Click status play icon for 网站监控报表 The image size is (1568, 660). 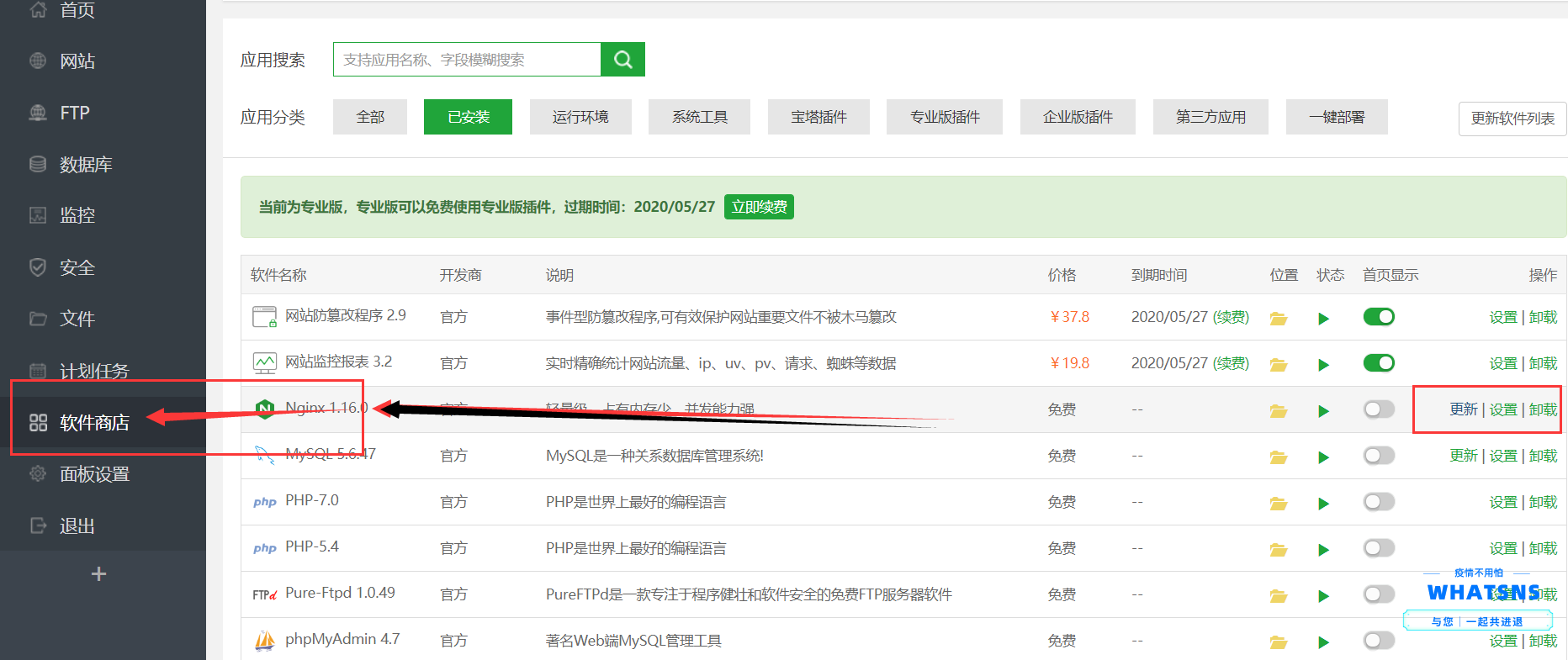[1323, 365]
